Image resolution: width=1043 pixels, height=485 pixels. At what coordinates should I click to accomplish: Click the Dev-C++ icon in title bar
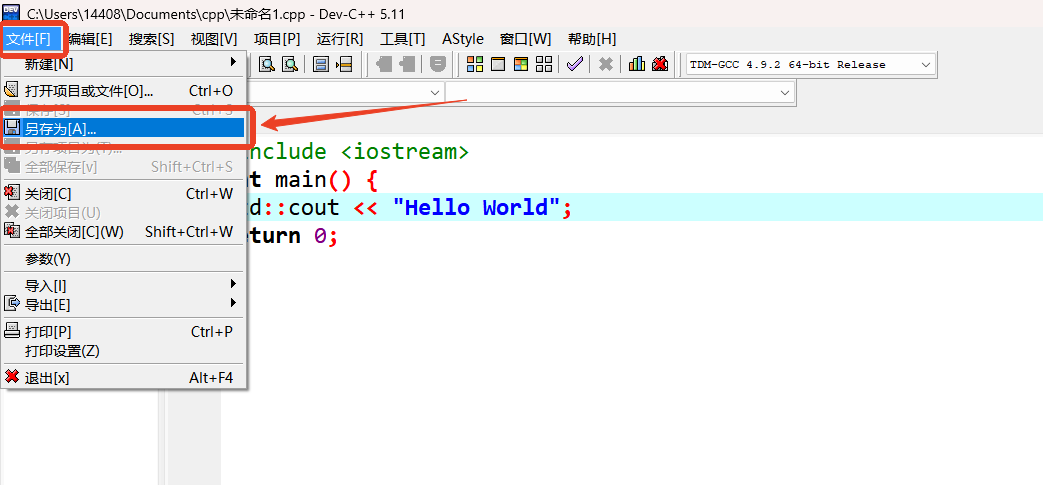coord(11,13)
